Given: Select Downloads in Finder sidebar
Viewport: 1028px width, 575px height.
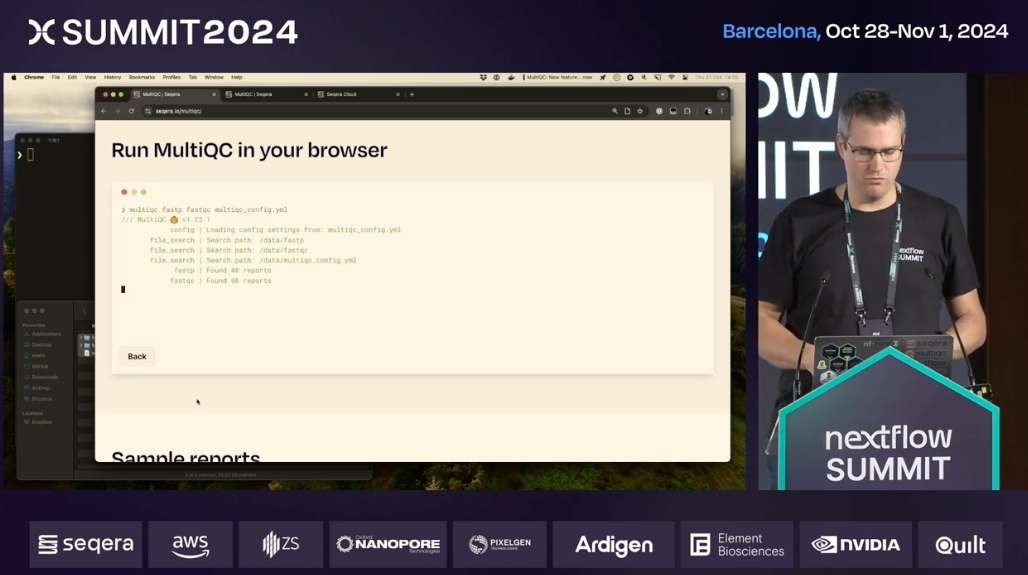Looking at the screenshot, I should [x=44, y=377].
